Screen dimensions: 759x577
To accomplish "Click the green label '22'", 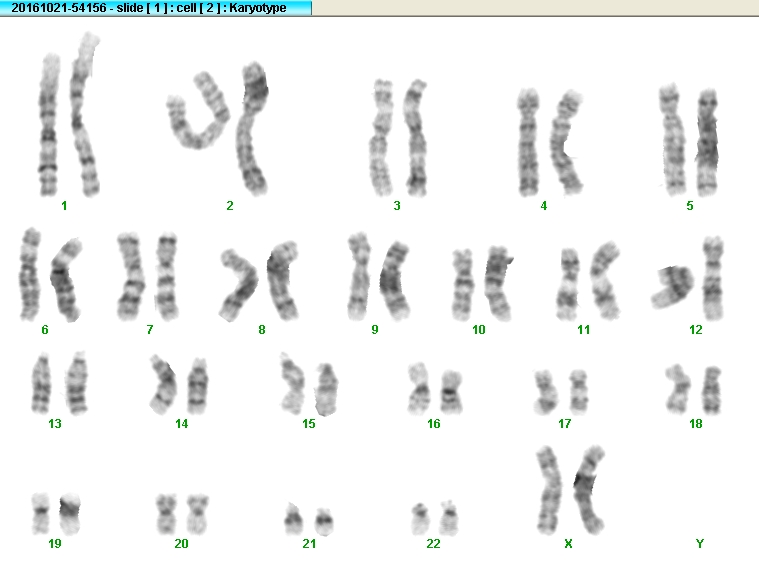I will (433, 544).
